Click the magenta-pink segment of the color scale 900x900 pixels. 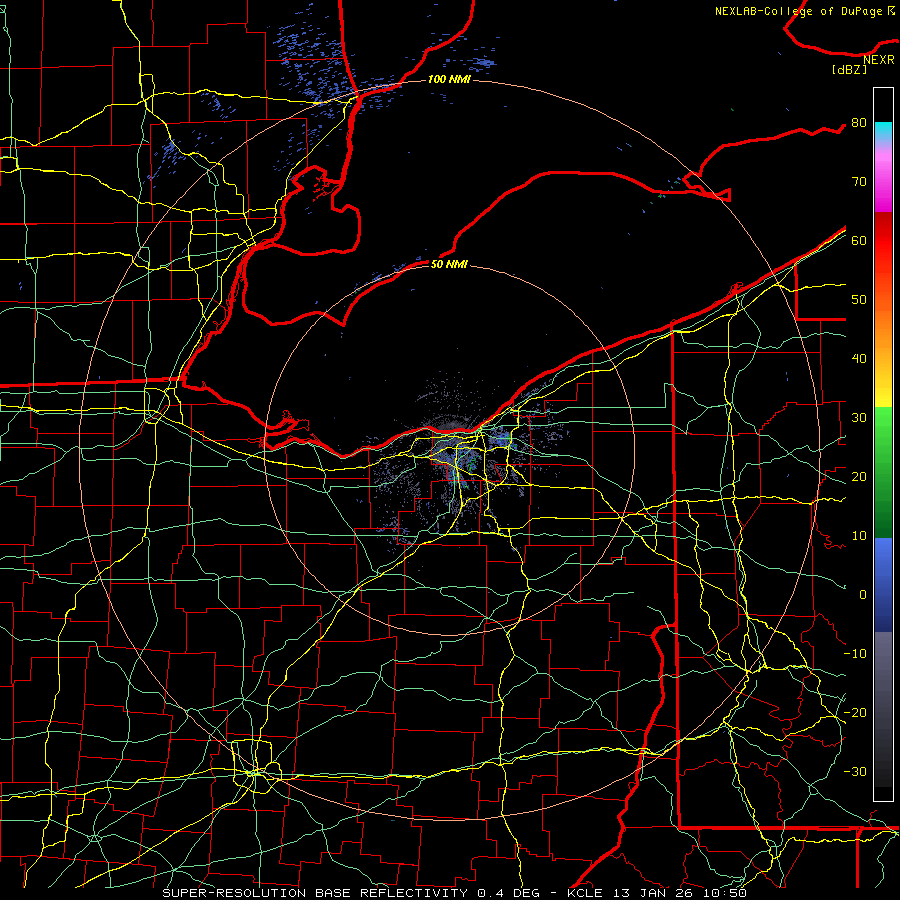pos(883,181)
